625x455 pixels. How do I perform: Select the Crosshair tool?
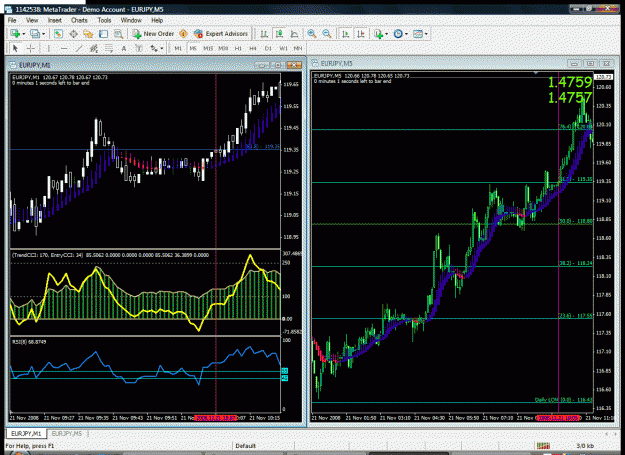tap(31, 48)
